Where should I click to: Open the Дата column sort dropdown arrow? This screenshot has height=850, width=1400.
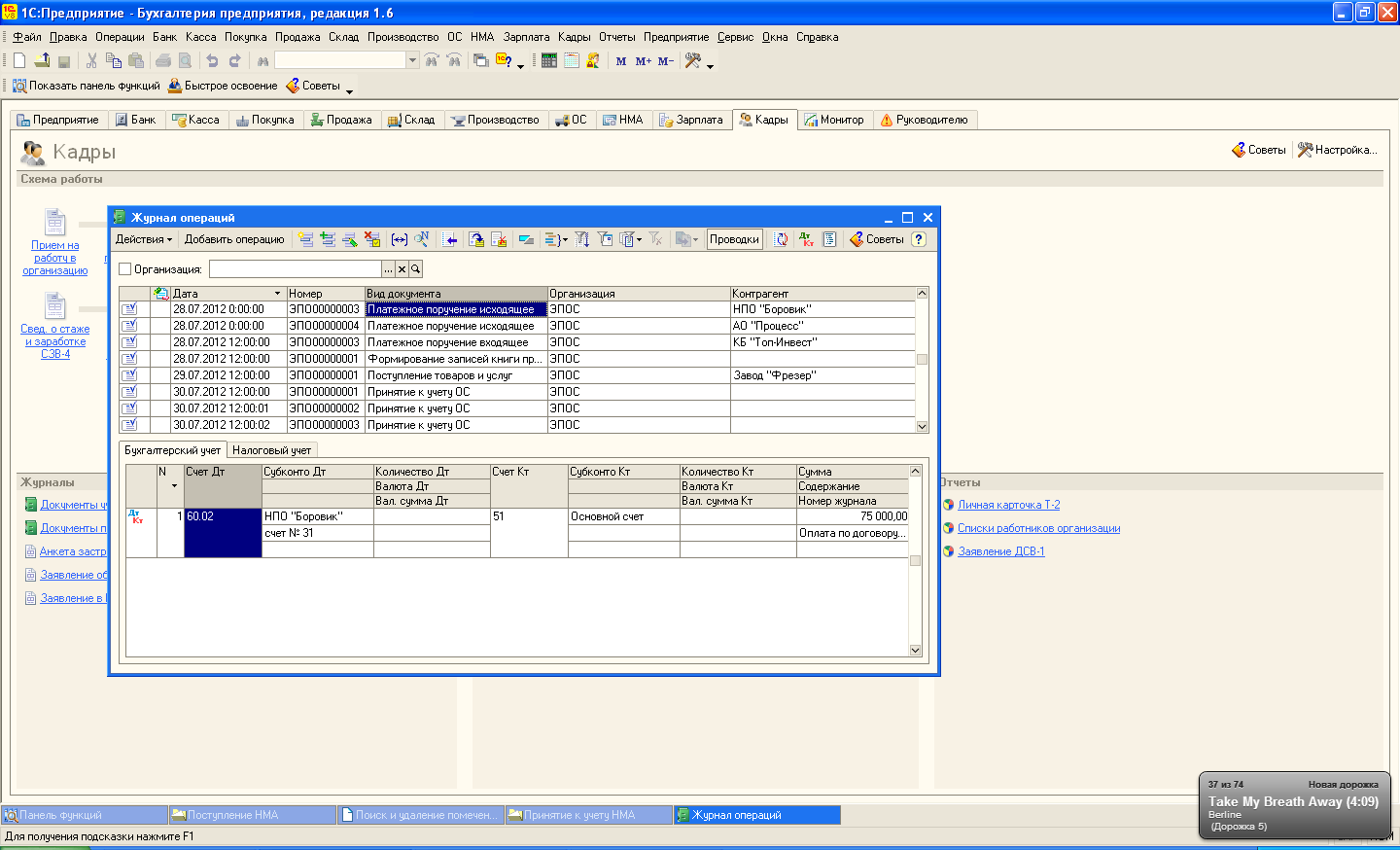click(x=277, y=294)
